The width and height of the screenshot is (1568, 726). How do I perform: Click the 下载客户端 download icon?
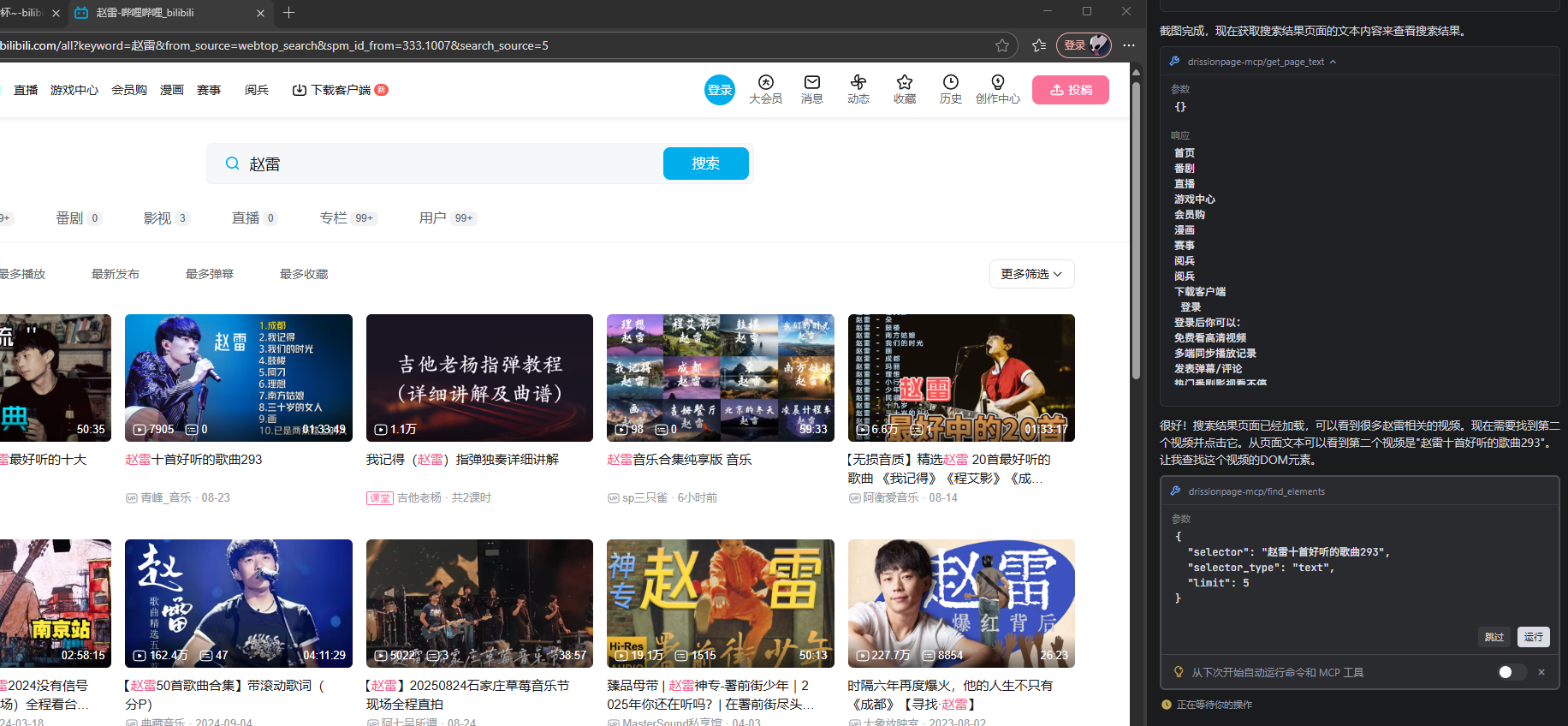tap(299, 90)
